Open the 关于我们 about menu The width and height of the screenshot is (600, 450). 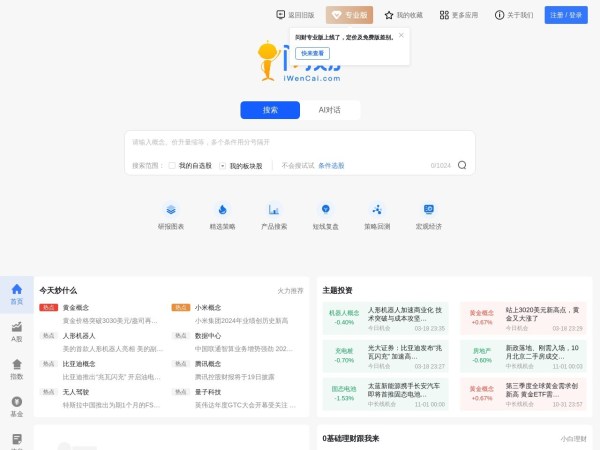click(x=514, y=15)
